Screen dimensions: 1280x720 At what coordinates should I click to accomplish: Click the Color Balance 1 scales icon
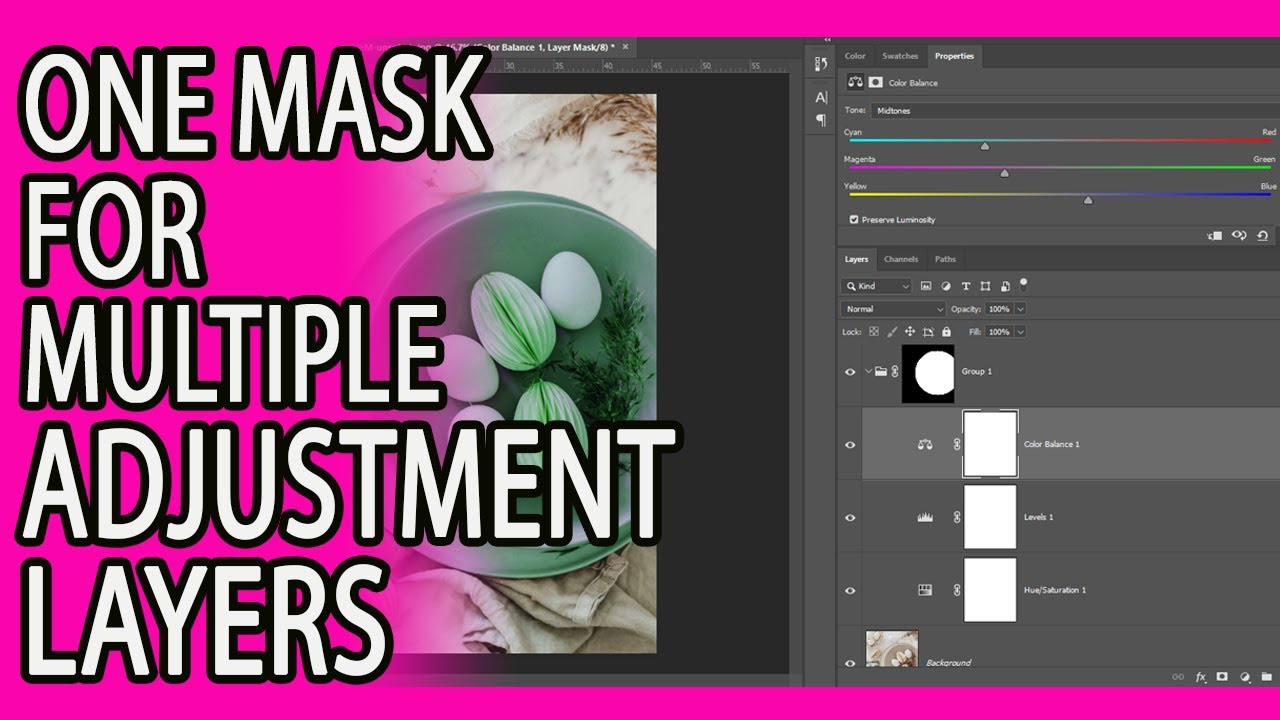[925, 444]
